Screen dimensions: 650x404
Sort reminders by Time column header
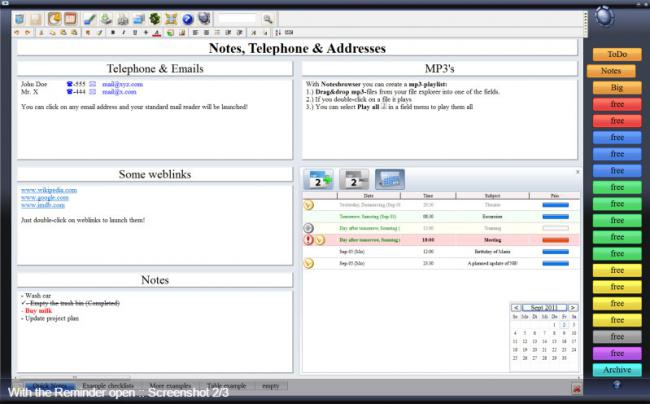428,196
